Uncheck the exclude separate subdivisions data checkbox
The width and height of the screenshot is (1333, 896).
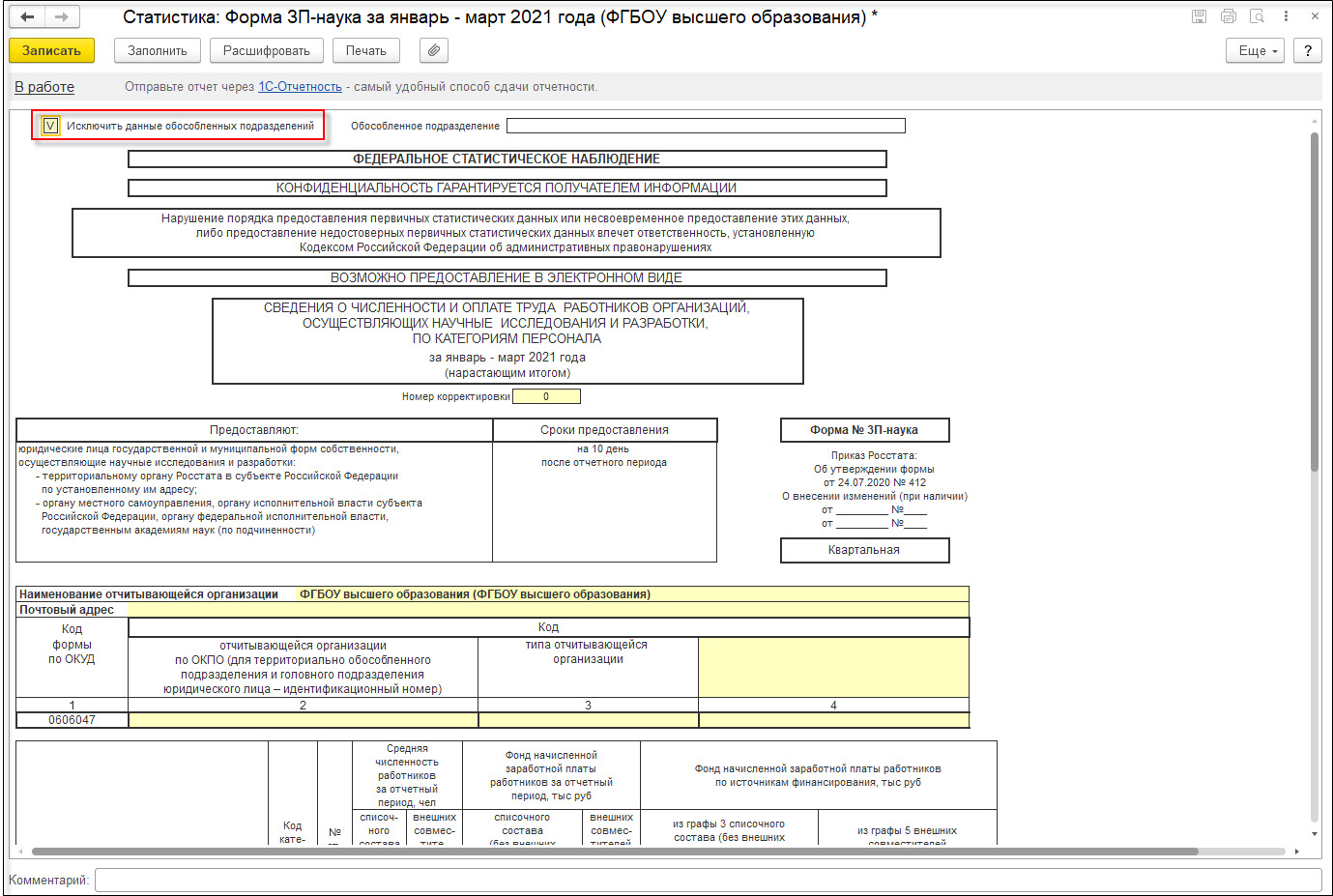[x=51, y=126]
